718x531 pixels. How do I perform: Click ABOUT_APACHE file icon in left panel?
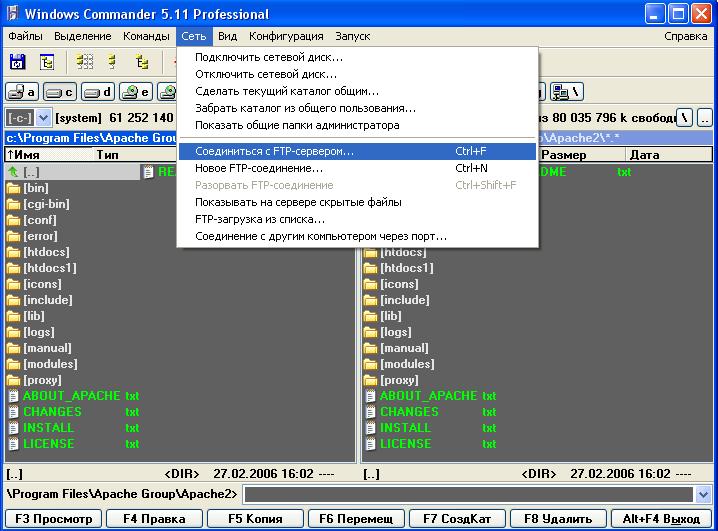14,396
